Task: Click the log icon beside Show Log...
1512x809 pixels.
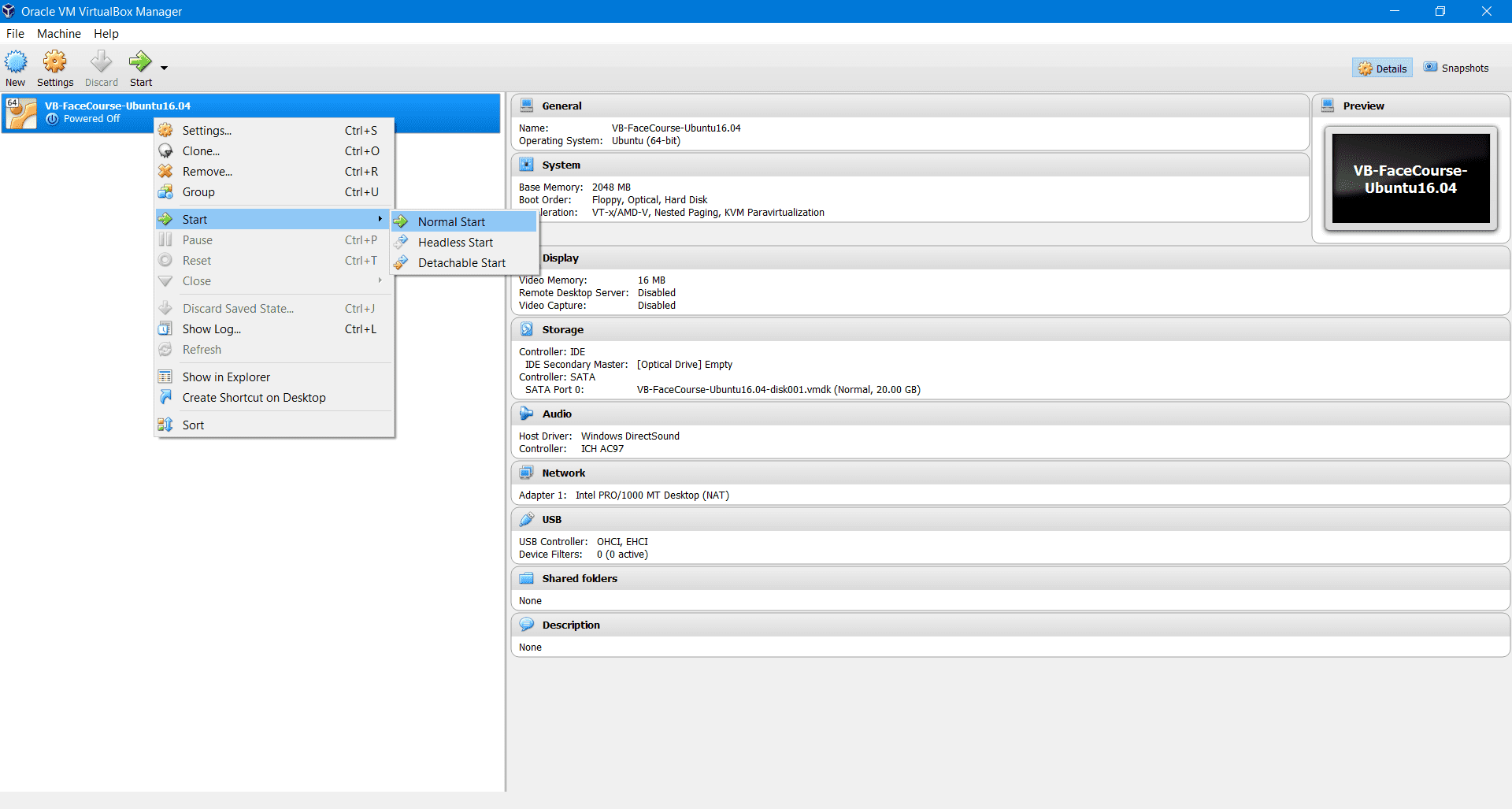Action: [x=165, y=328]
